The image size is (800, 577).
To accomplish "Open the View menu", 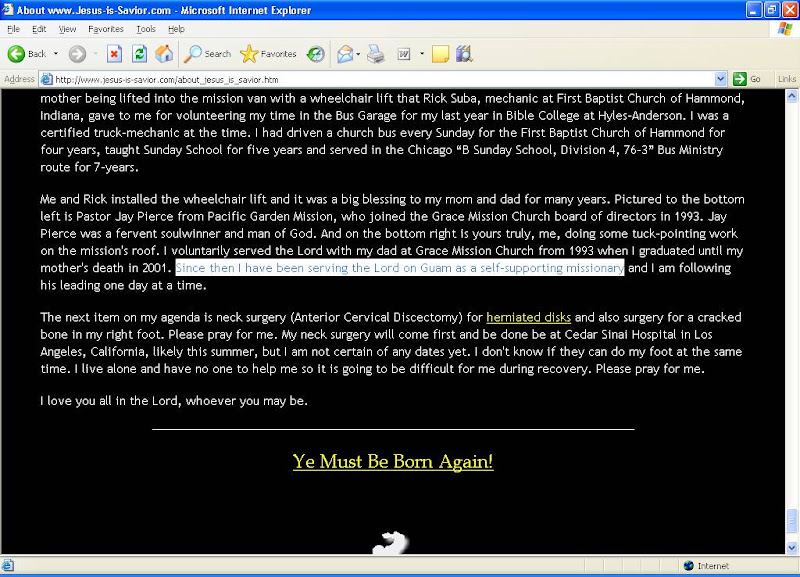I will (x=67, y=29).
